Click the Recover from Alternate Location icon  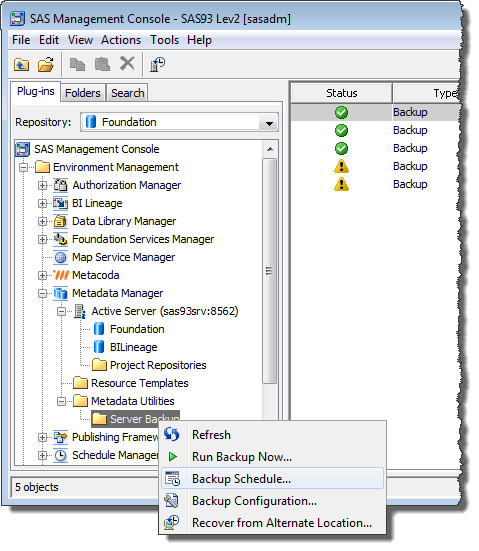171,523
